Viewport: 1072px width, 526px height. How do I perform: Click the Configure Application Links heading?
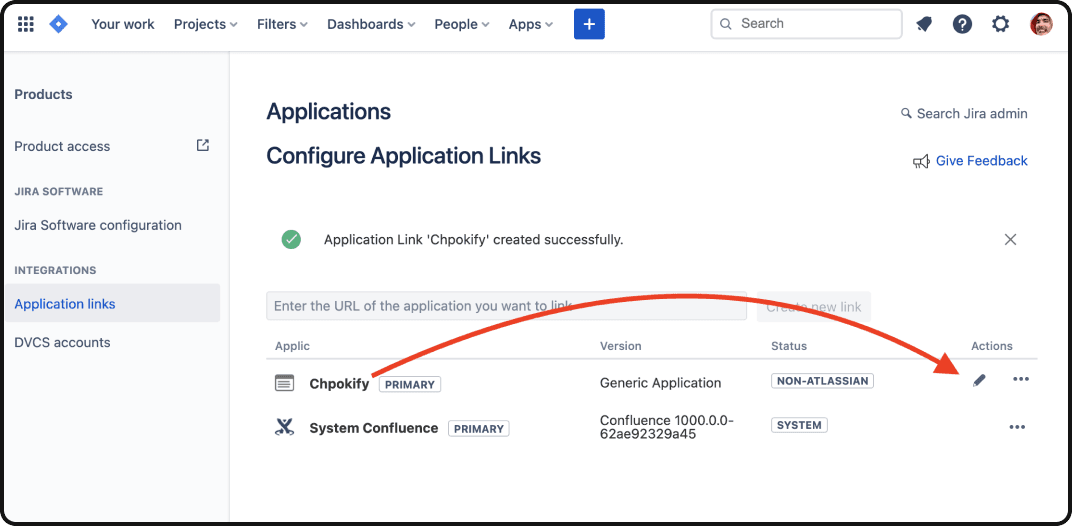click(x=403, y=156)
